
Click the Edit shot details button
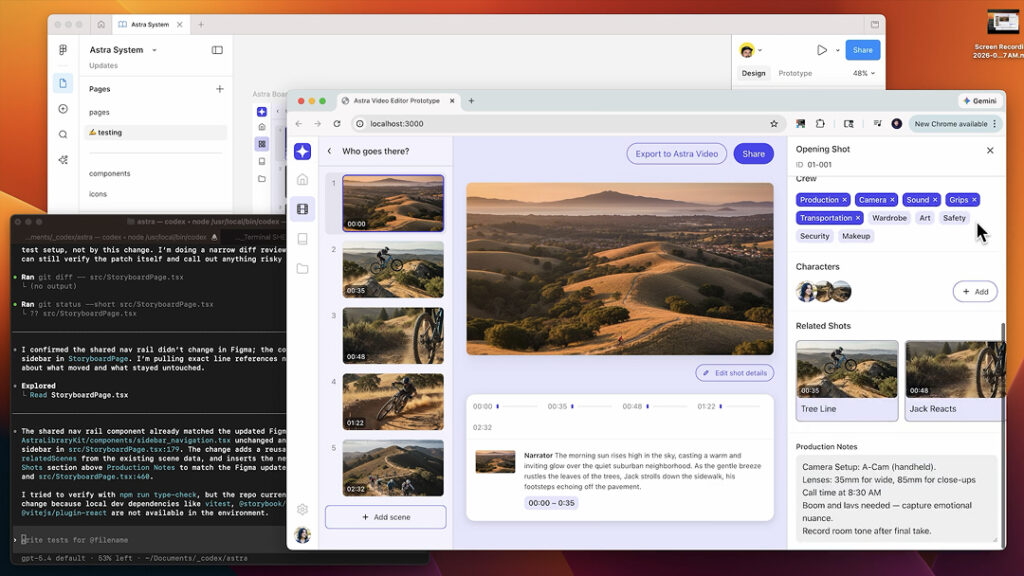tap(734, 373)
